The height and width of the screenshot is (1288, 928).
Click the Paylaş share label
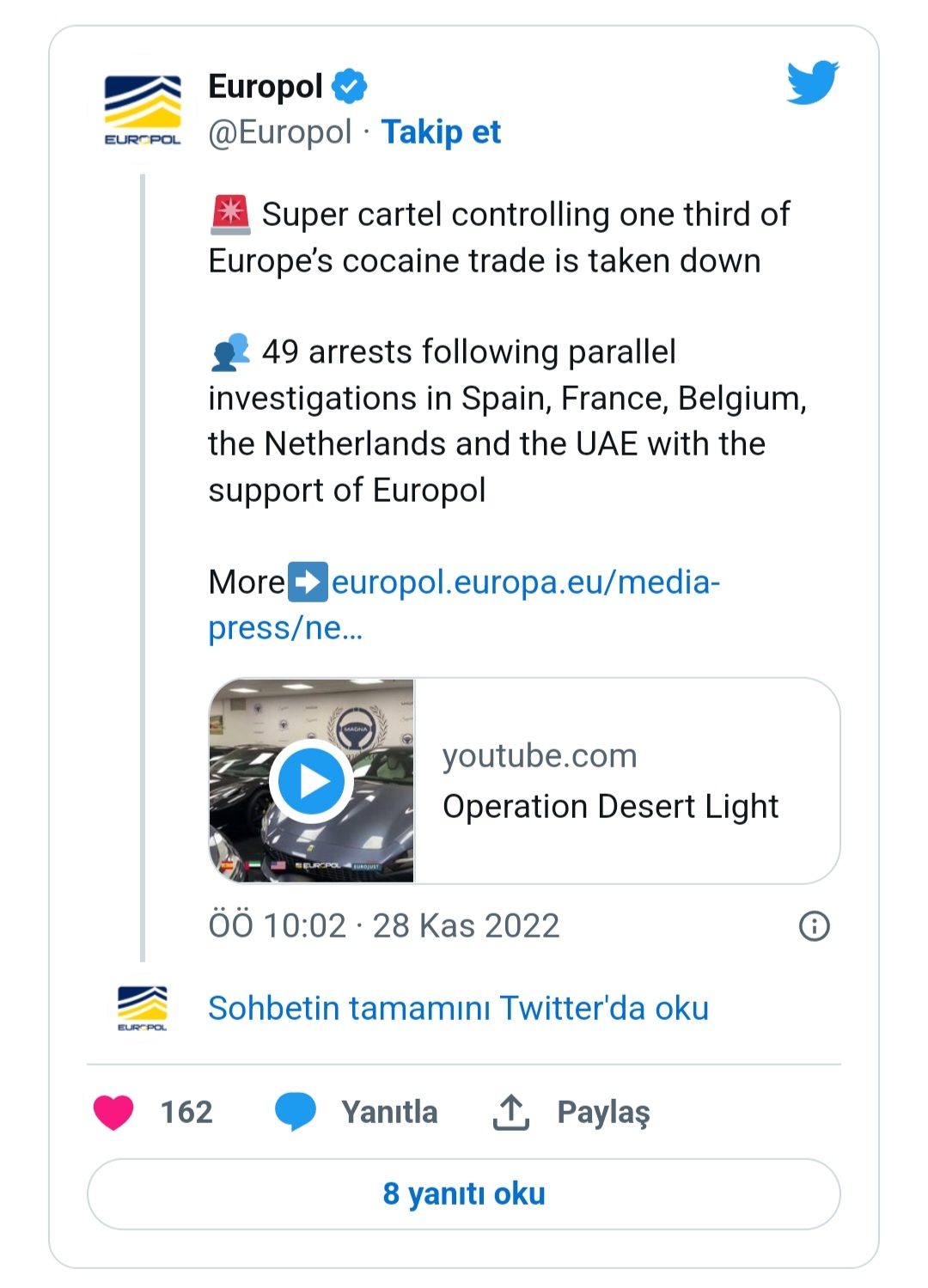click(x=603, y=1112)
